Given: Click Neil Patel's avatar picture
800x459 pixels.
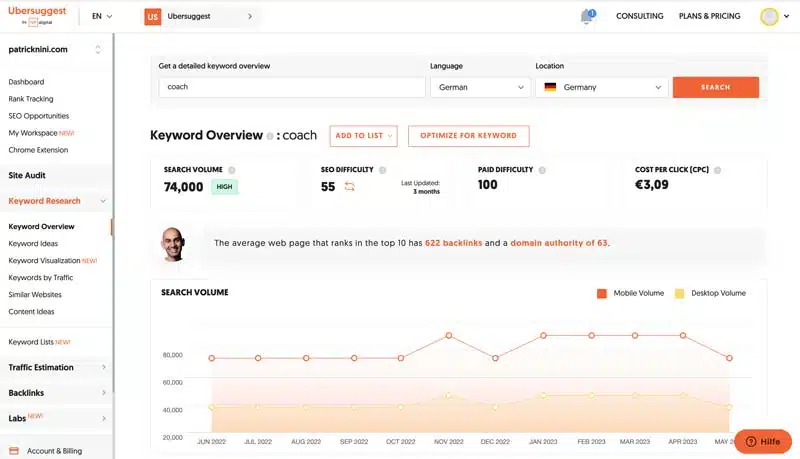Looking at the screenshot, I should [172, 244].
